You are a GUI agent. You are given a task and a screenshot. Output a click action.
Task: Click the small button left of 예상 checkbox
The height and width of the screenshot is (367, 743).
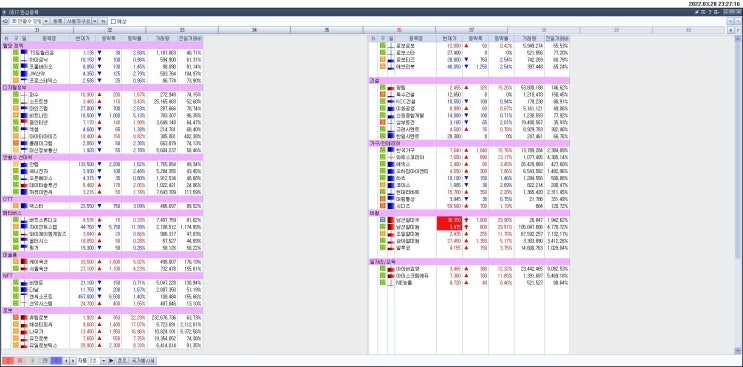tap(103, 21)
